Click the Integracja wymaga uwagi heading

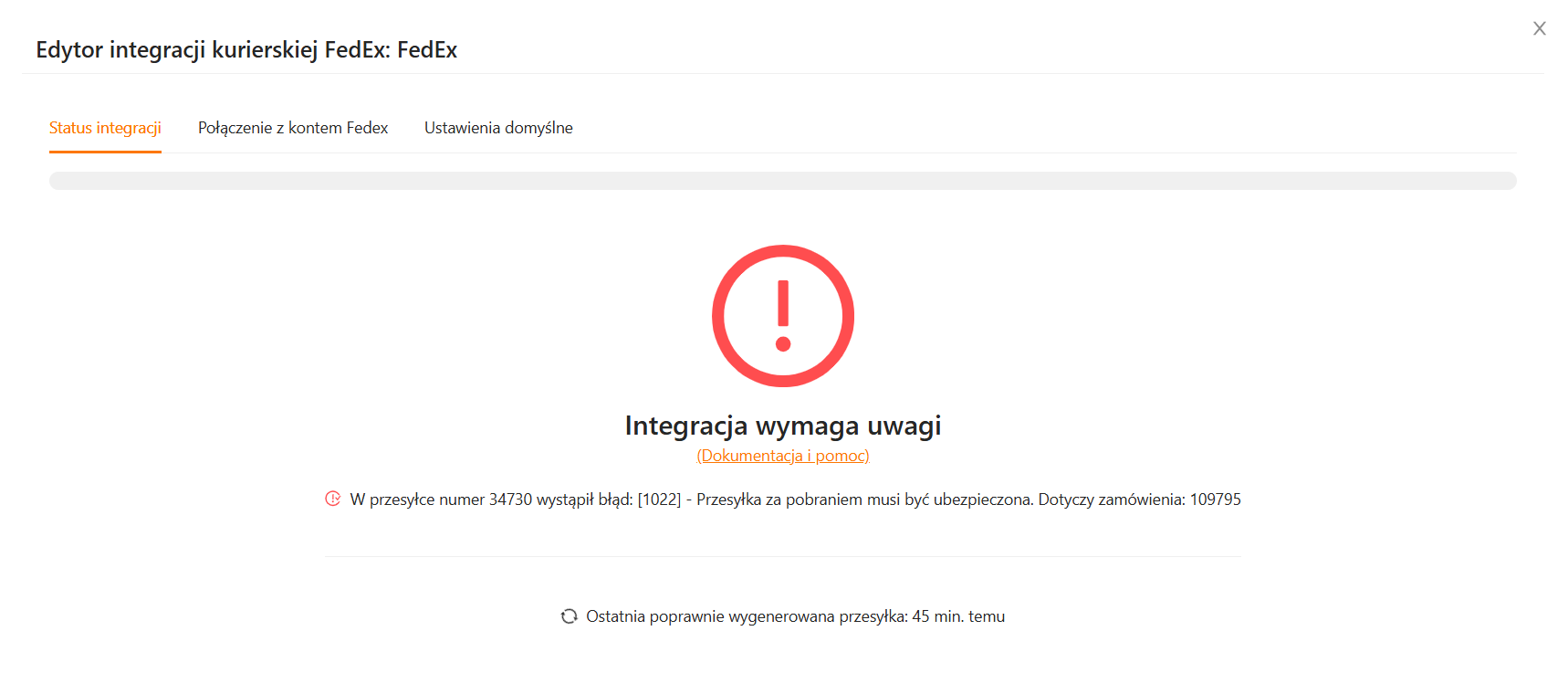(x=783, y=426)
